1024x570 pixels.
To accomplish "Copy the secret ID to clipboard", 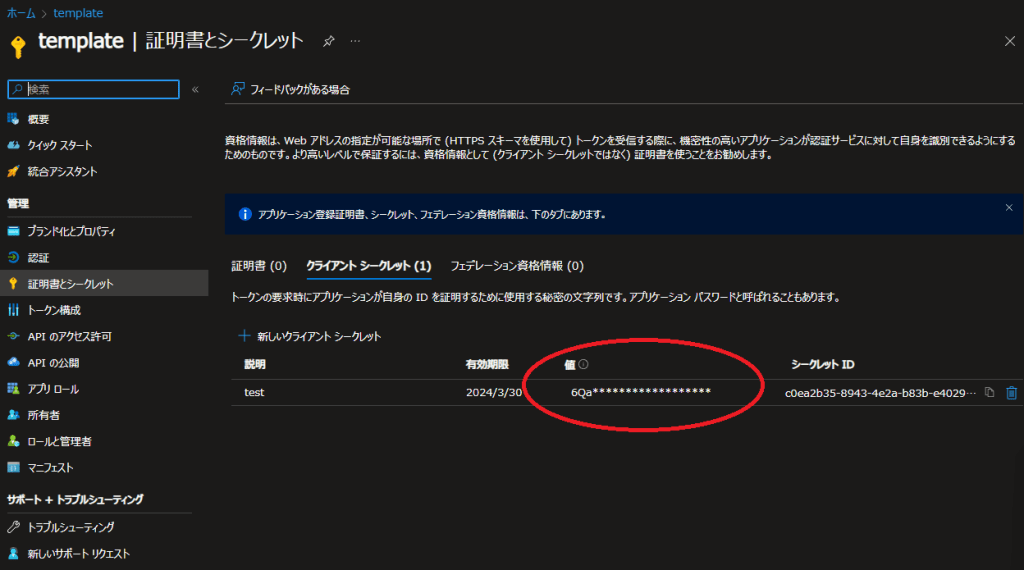I will tap(989, 393).
